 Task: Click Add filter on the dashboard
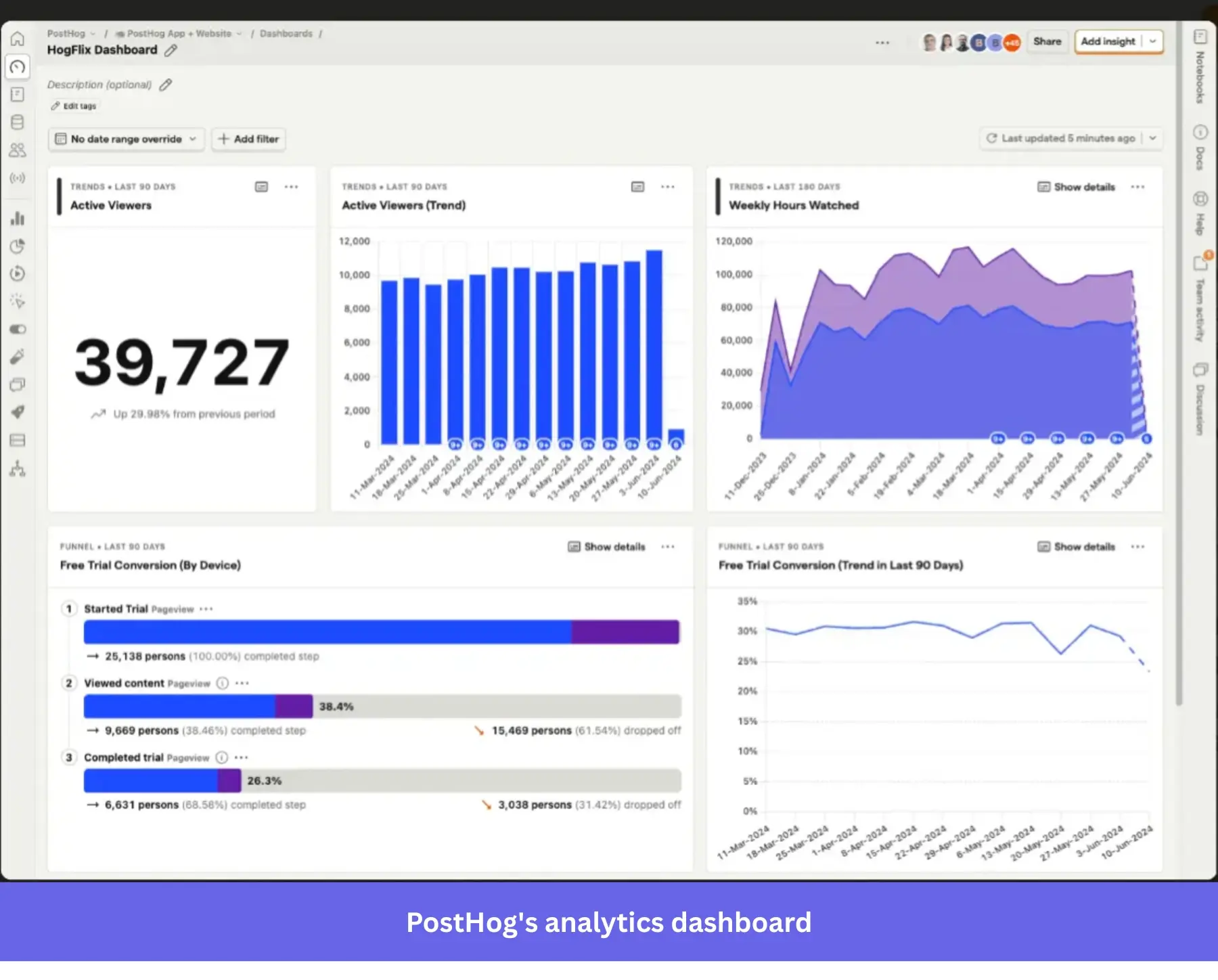click(248, 139)
